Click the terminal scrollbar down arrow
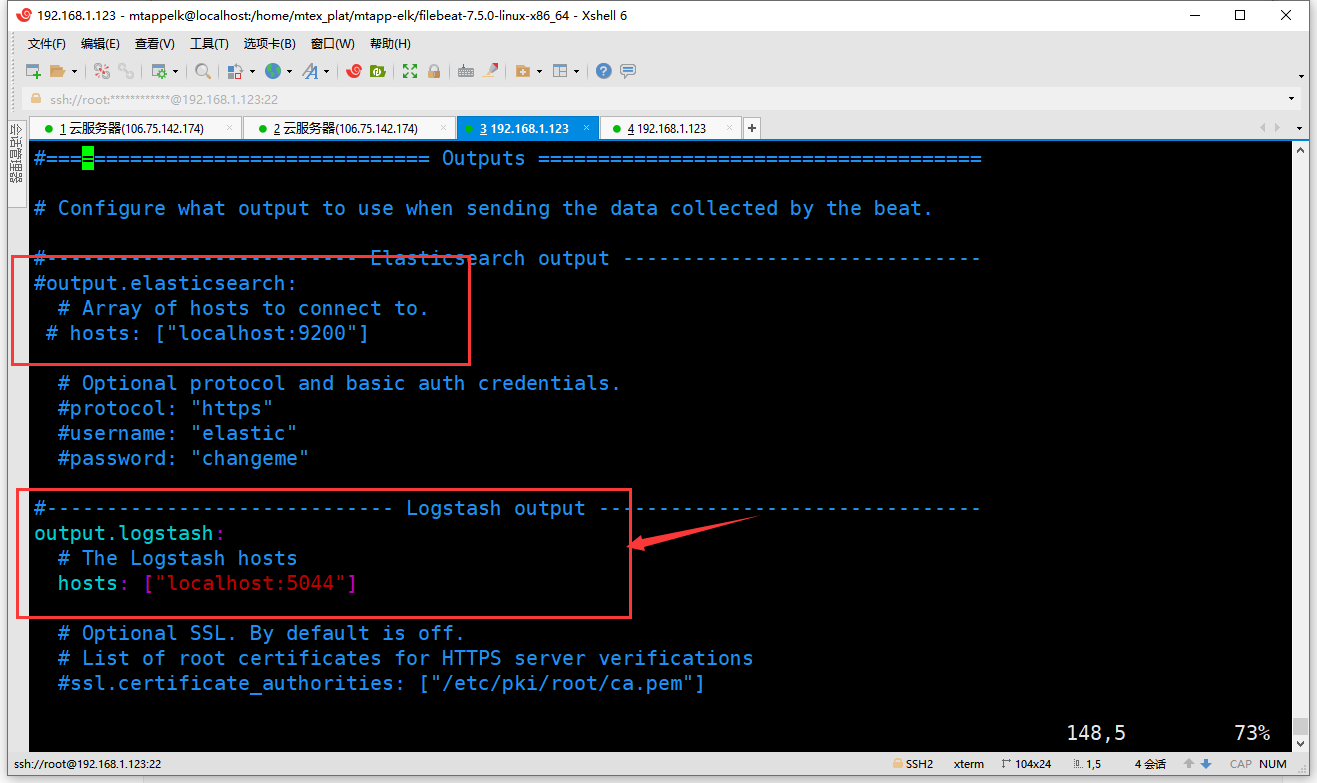The image size is (1317, 783). point(1300,743)
